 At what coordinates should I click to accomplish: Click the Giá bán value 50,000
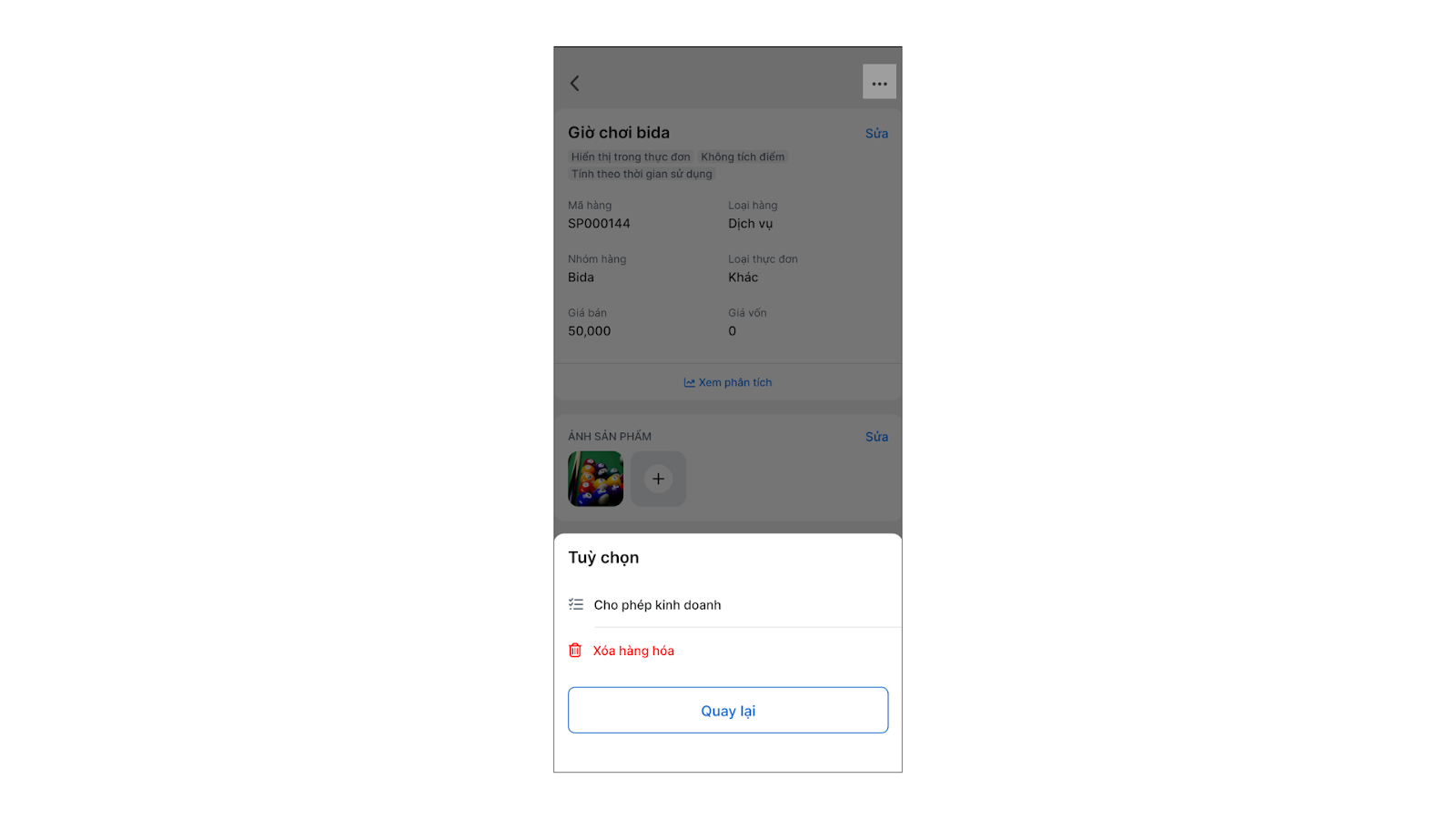tap(590, 331)
